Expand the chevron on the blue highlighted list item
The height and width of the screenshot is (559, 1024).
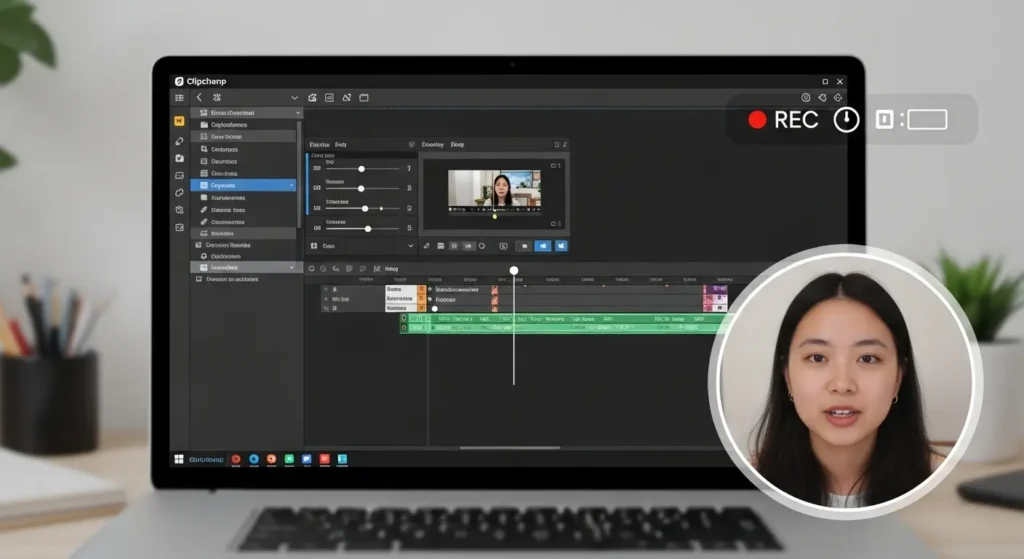coord(292,185)
